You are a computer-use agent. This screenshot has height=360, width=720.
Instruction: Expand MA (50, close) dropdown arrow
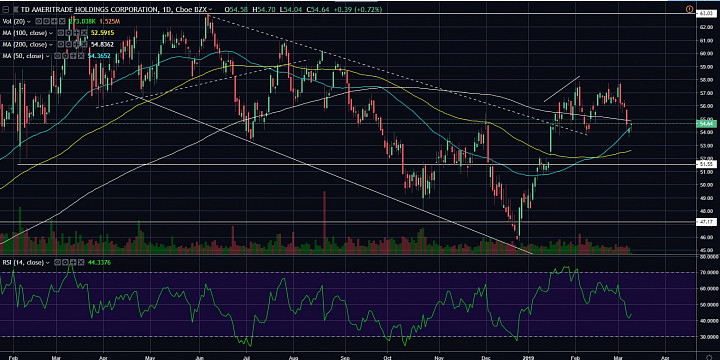coord(47,56)
